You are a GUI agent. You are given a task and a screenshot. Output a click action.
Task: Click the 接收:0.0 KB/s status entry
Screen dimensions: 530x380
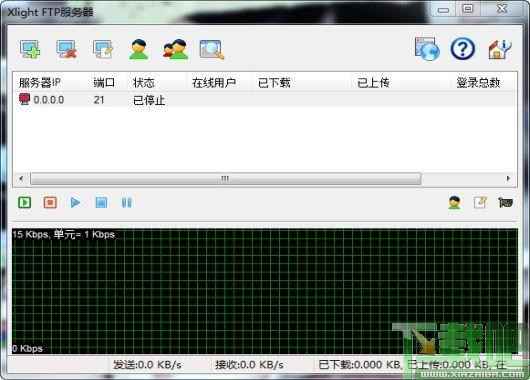(x=249, y=365)
